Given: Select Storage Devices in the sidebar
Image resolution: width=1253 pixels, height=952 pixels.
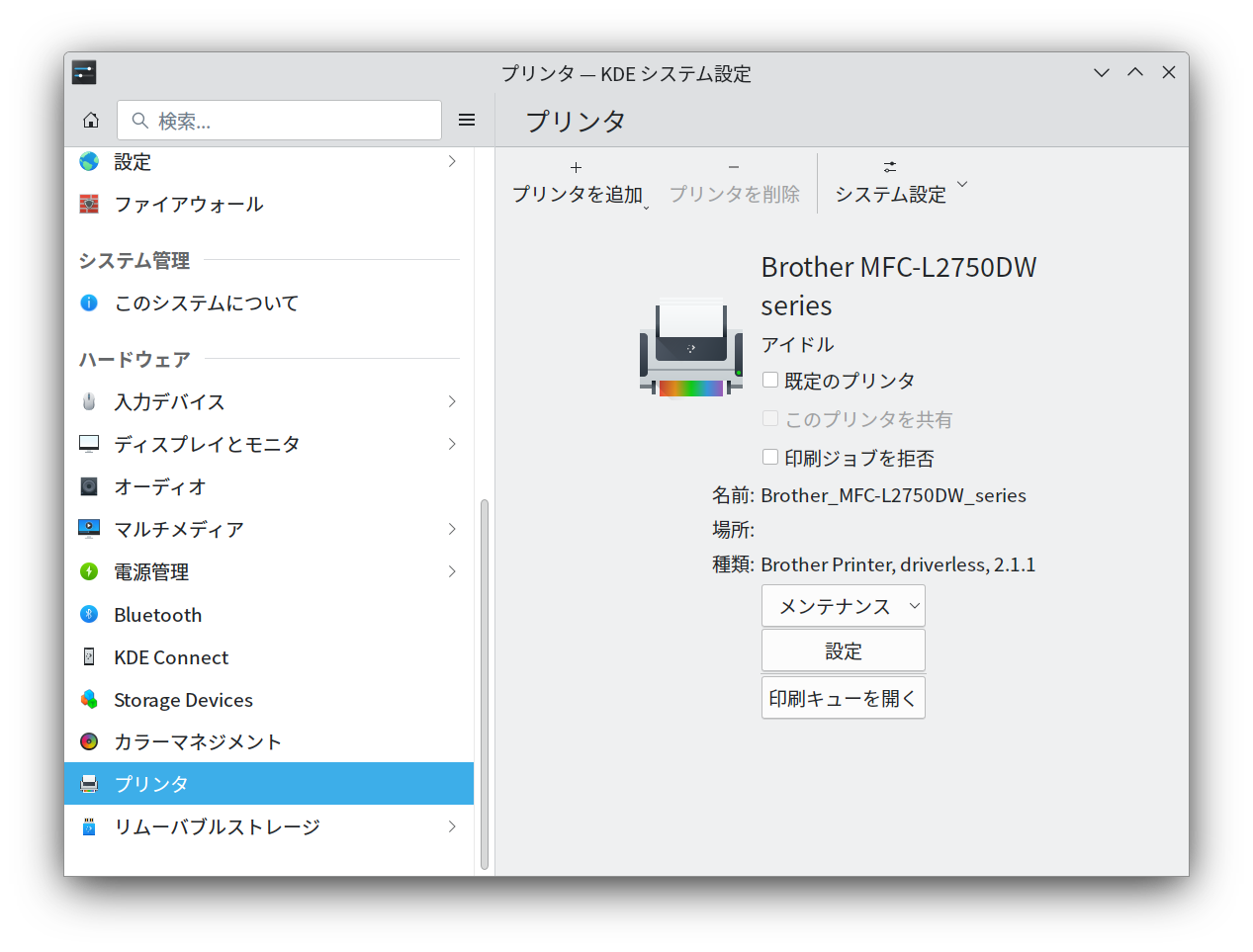Looking at the screenshot, I should pos(269,699).
